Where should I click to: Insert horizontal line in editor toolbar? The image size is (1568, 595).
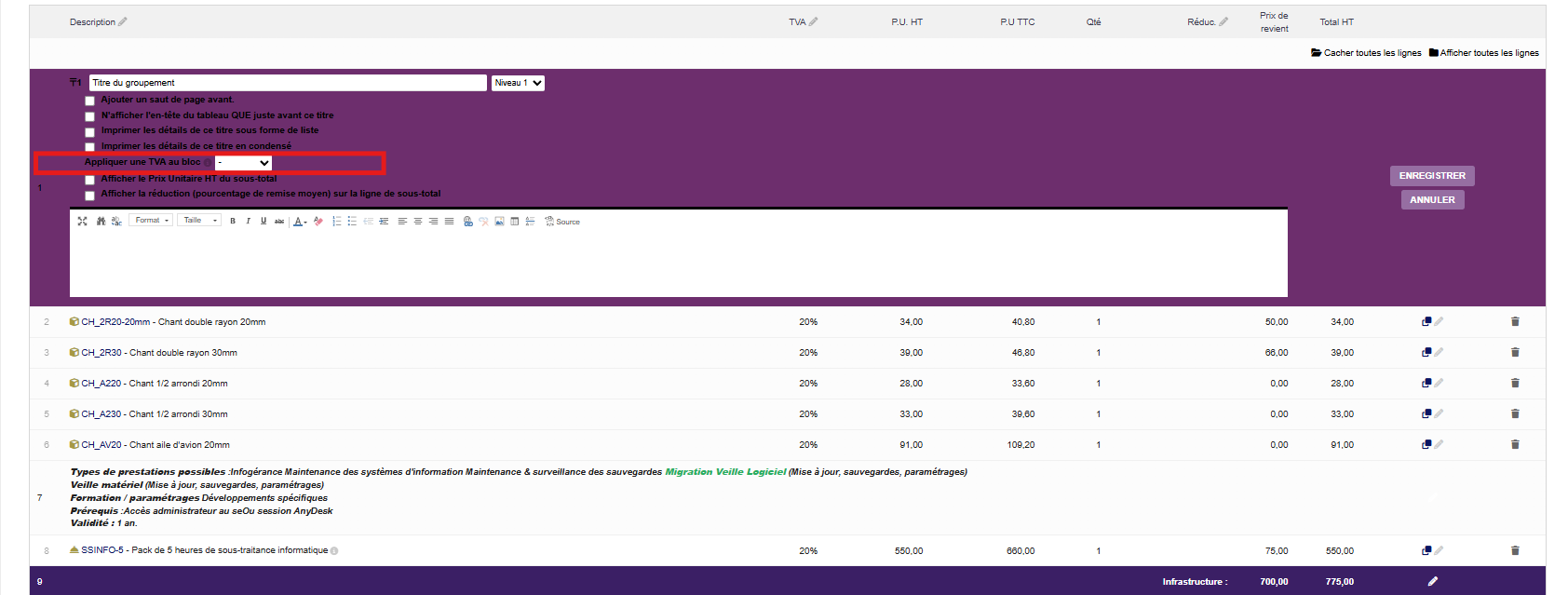[530, 221]
